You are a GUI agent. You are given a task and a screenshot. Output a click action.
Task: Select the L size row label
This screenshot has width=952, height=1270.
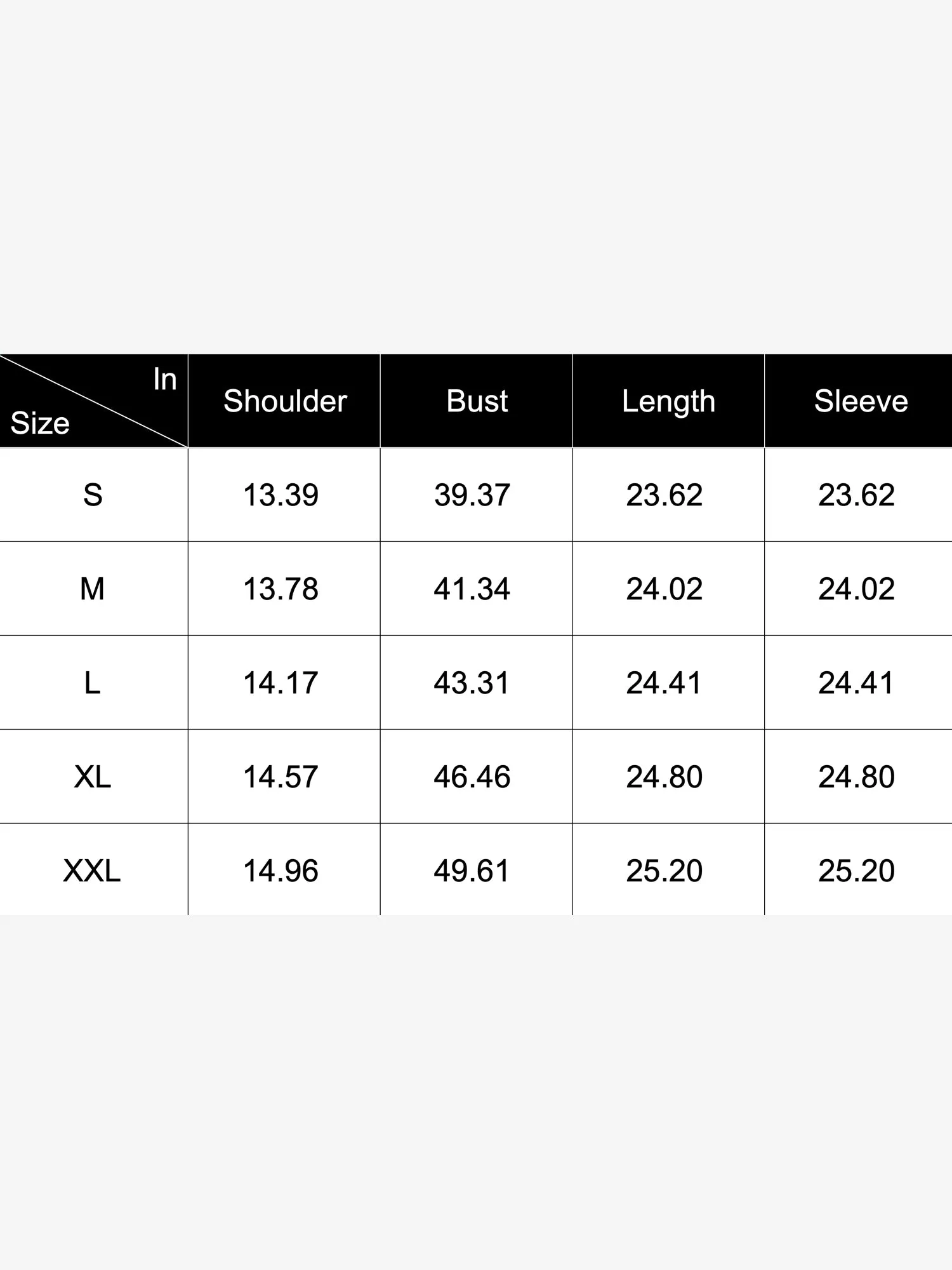pos(93,683)
